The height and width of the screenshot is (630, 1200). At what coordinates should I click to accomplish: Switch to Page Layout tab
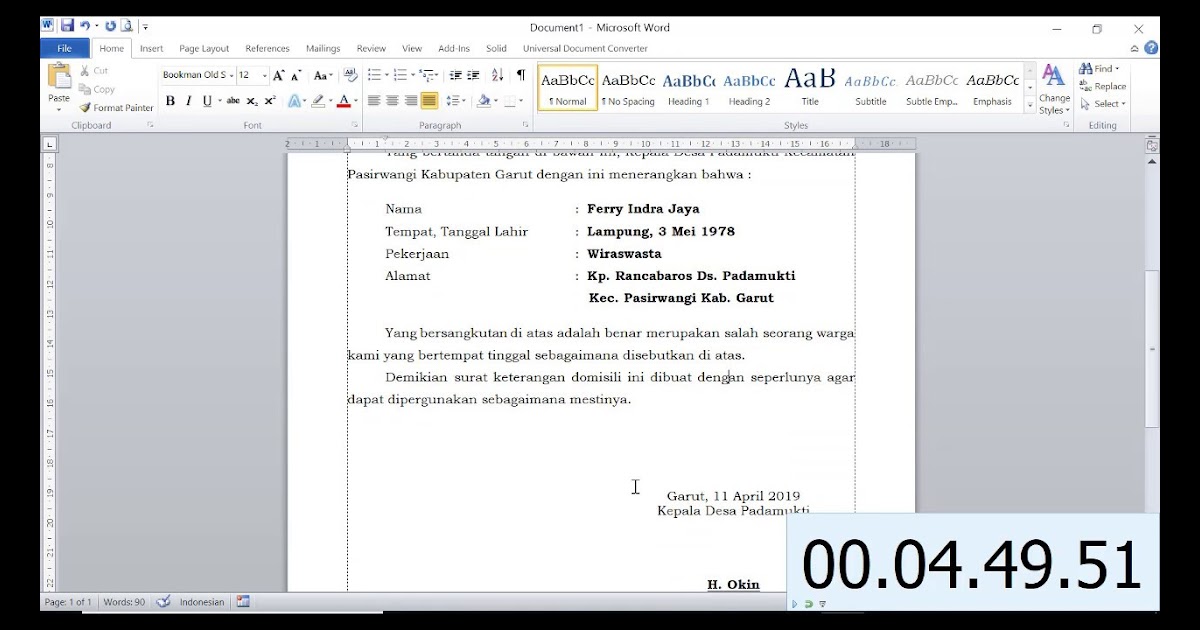click(204, 48)
